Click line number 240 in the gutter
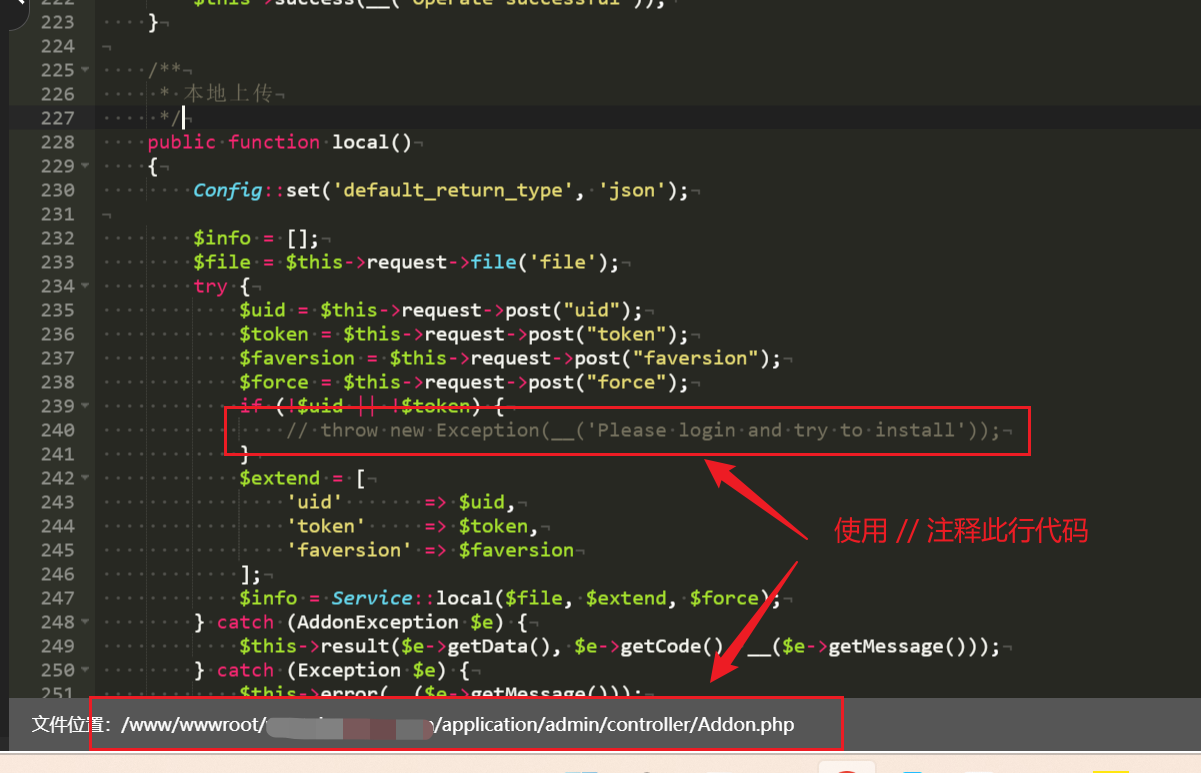The height and width of the screenshot is (773, 1201). pyautogui.click(x=57, y=430)
